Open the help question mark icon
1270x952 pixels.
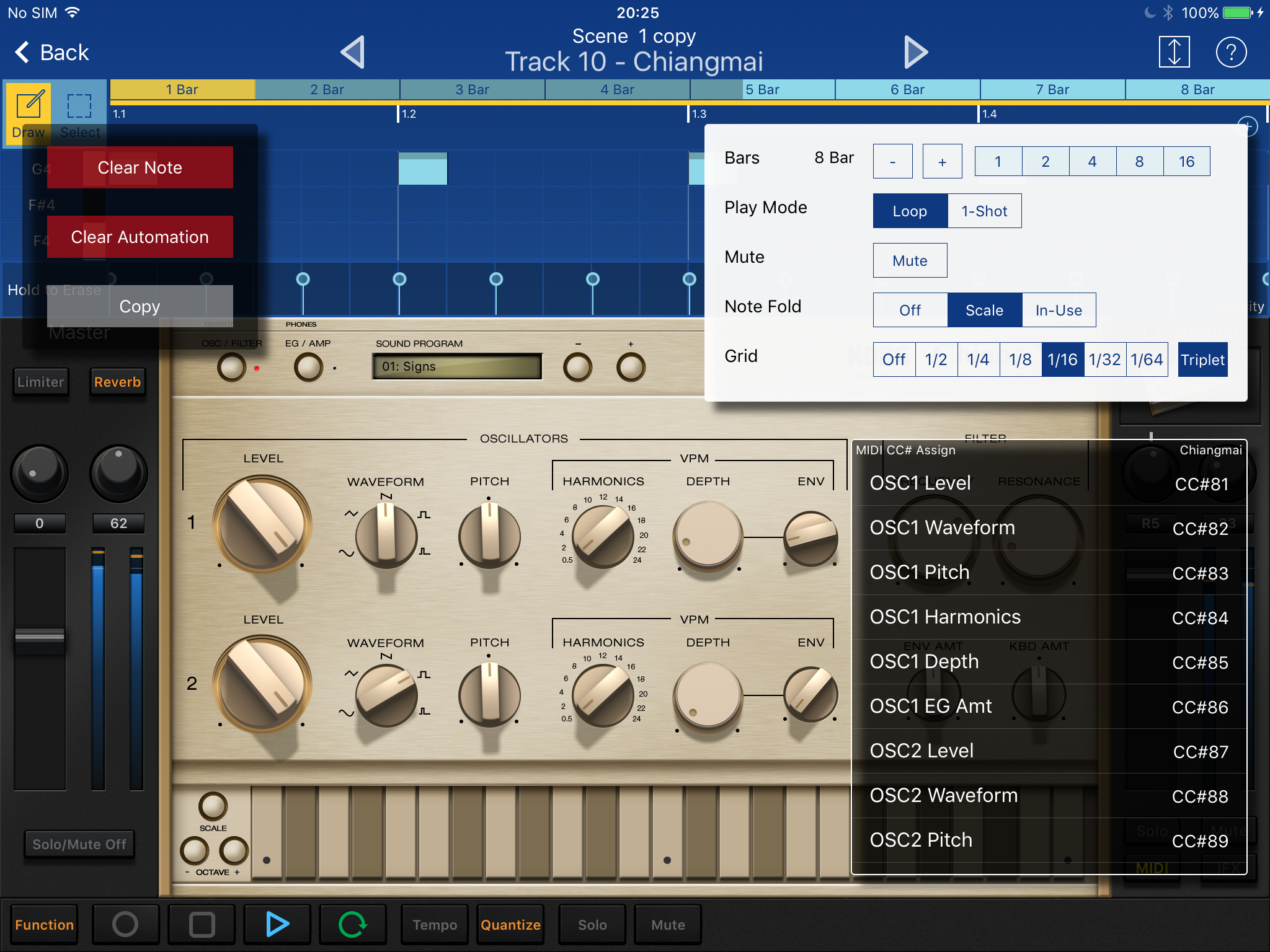(x=1231, y=52)
